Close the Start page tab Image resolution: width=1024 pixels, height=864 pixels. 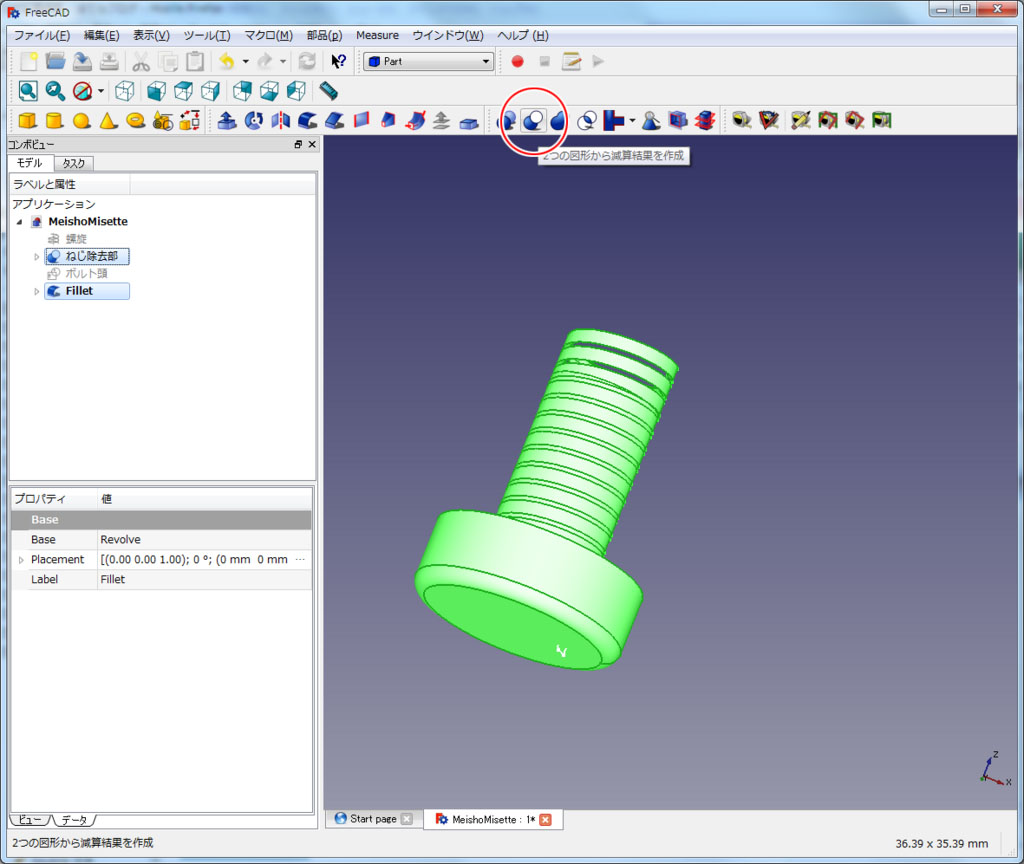(x=406, y=819)
